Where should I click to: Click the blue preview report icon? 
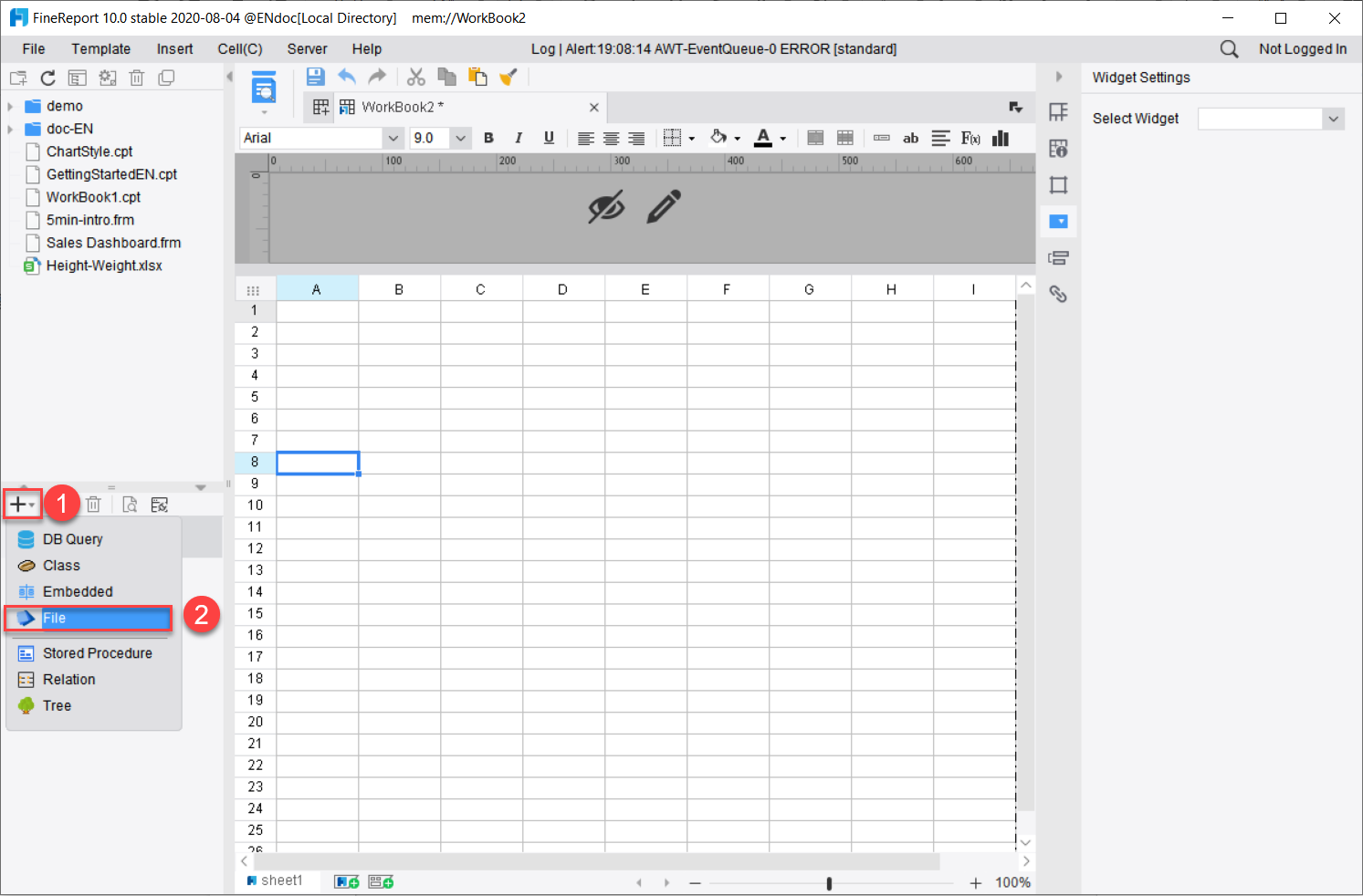pyautogui.click(x=264, y=89)
